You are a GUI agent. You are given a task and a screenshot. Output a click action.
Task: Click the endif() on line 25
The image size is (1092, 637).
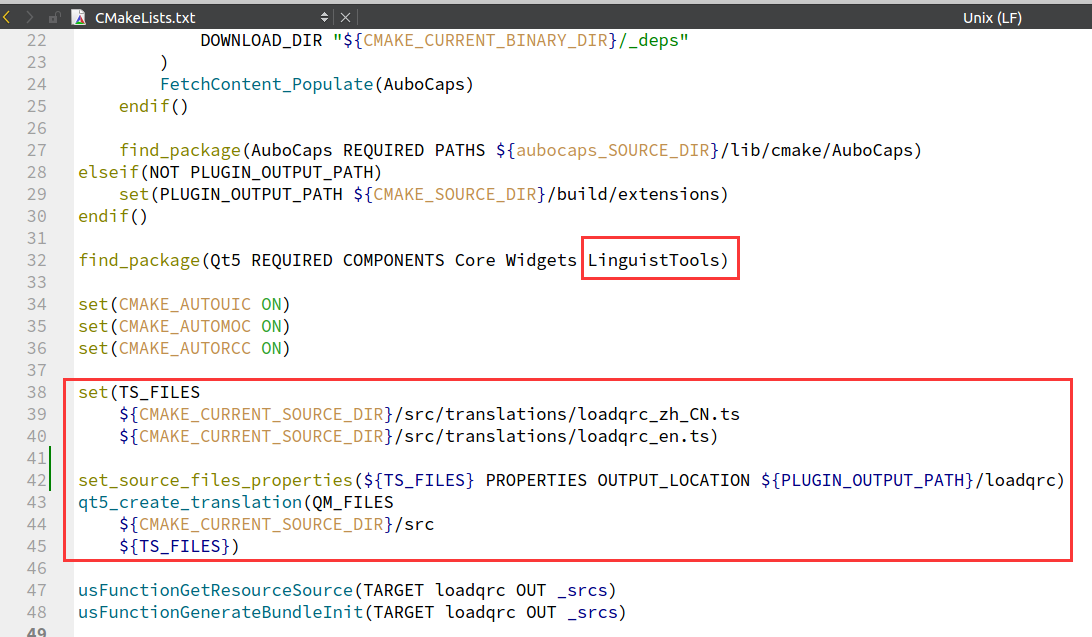tap(153, 107)
